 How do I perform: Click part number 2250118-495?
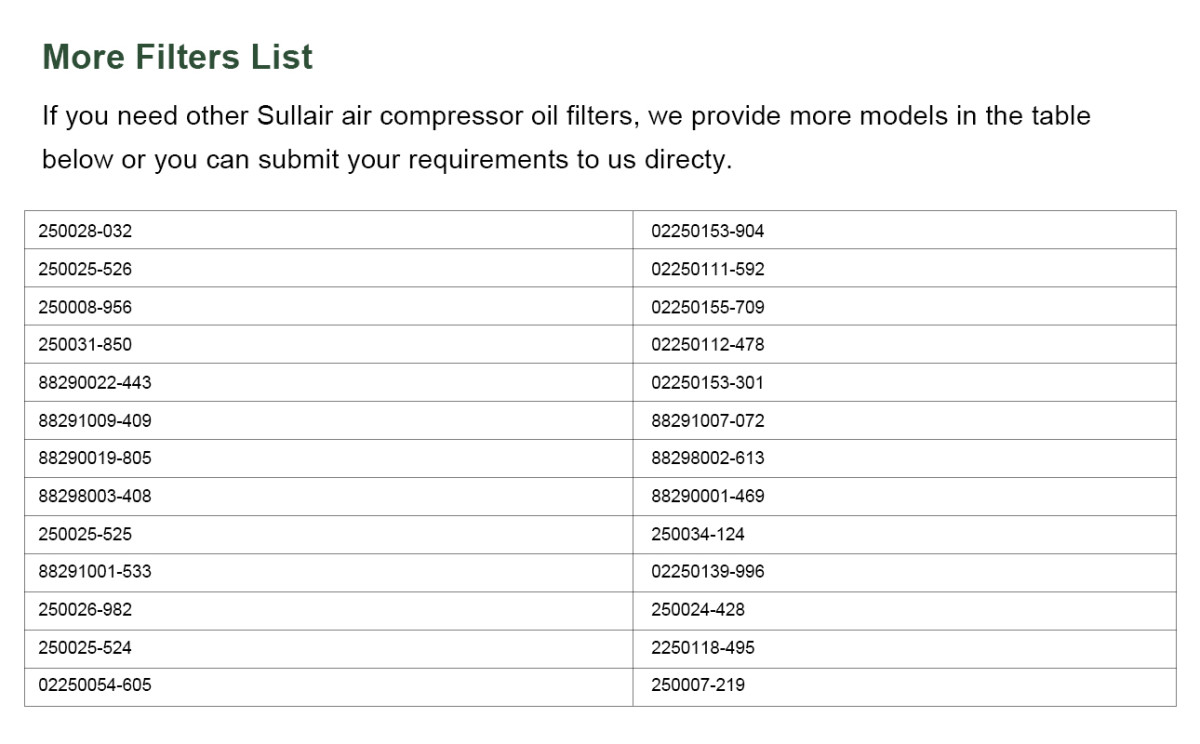tap(703, 647)
